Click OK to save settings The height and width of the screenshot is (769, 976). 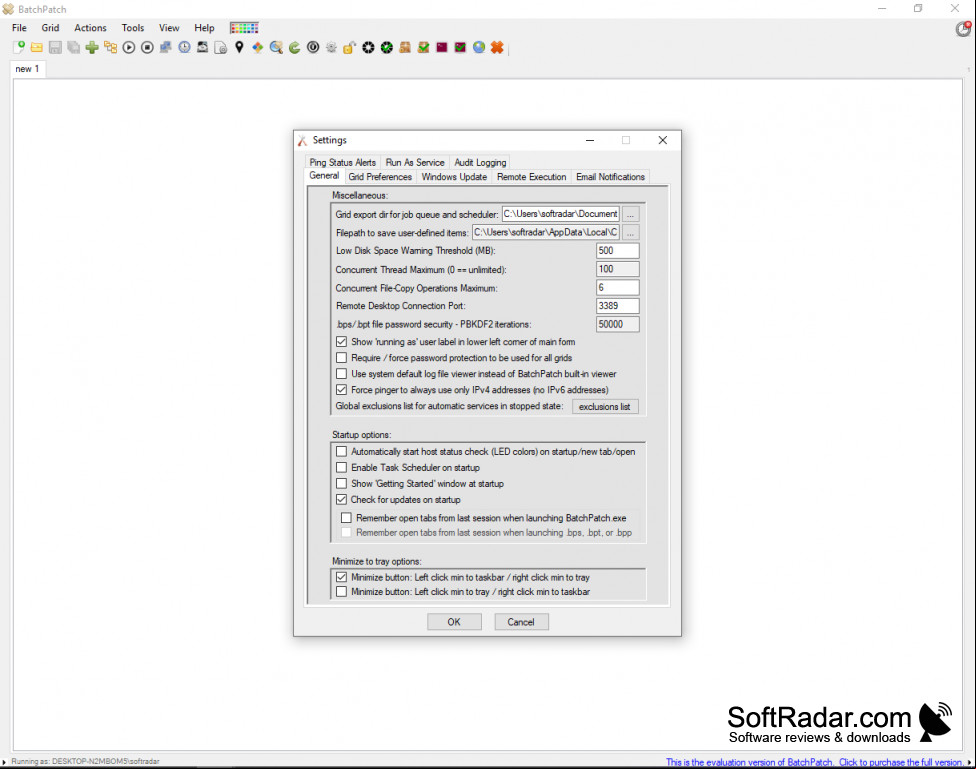454,622
